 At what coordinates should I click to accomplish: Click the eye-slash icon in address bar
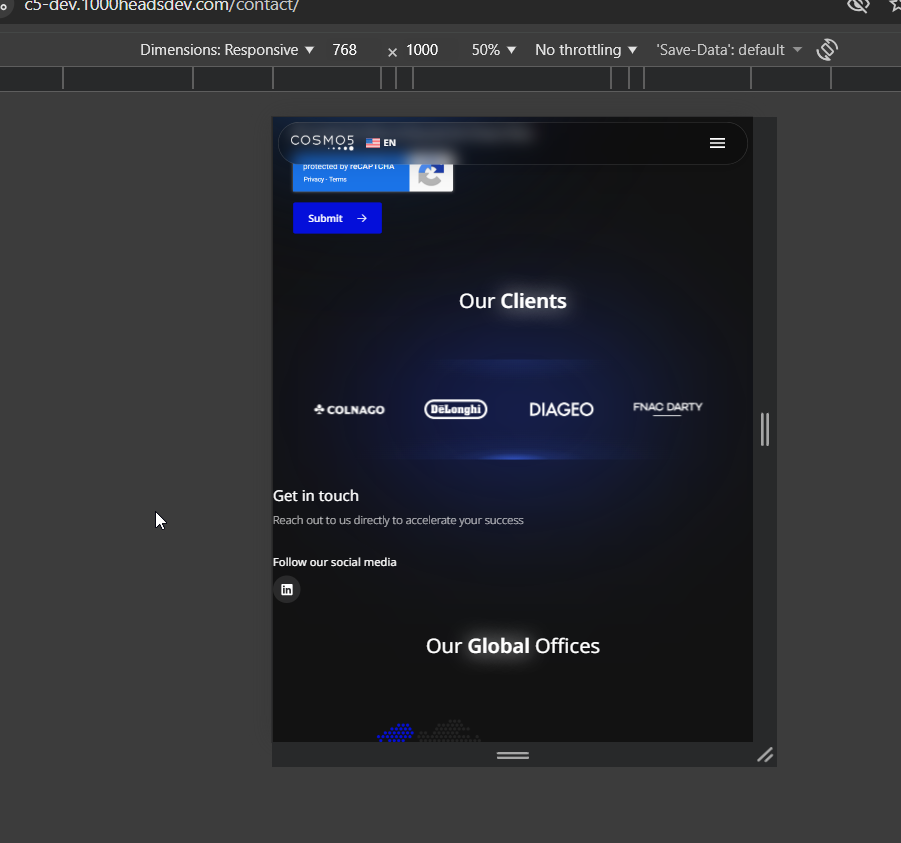tap(858, 6)
